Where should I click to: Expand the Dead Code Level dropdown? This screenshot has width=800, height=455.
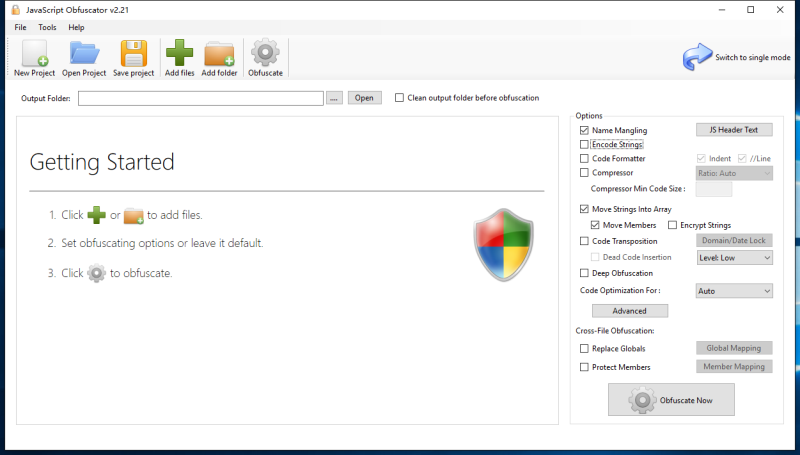coord(734,258)
